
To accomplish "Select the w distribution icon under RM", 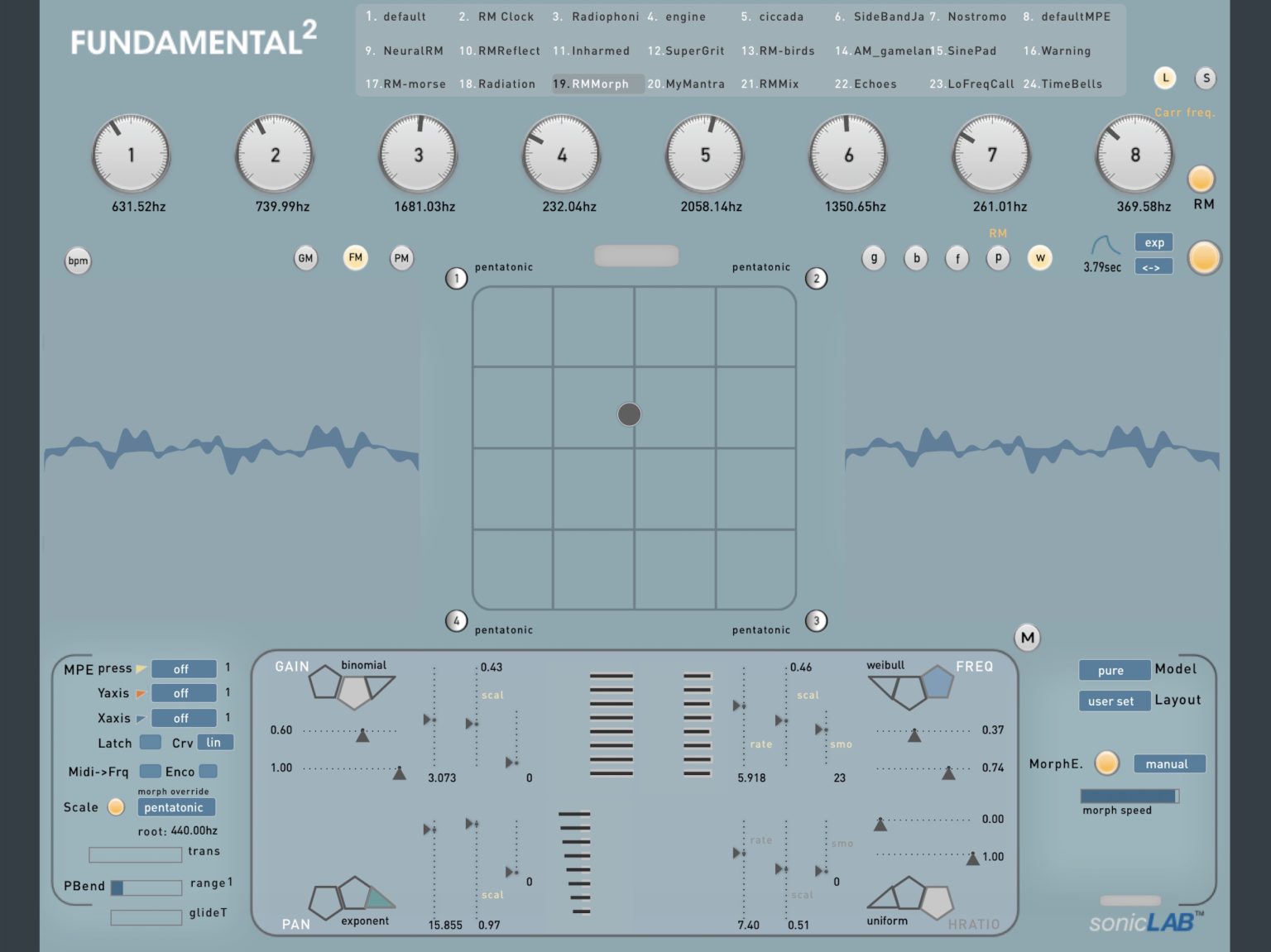I will tap(1040, 258).
